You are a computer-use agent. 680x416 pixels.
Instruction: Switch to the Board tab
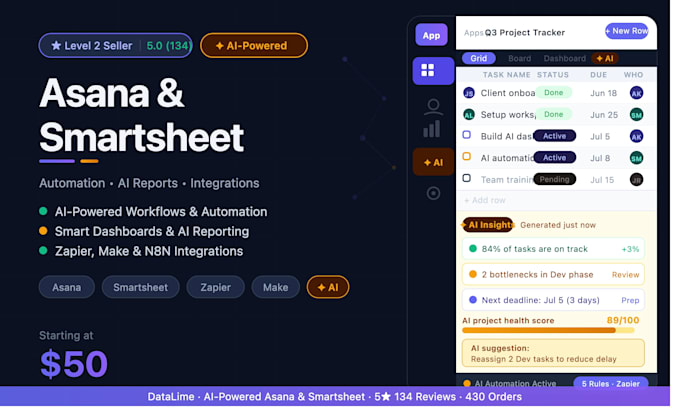519,59
